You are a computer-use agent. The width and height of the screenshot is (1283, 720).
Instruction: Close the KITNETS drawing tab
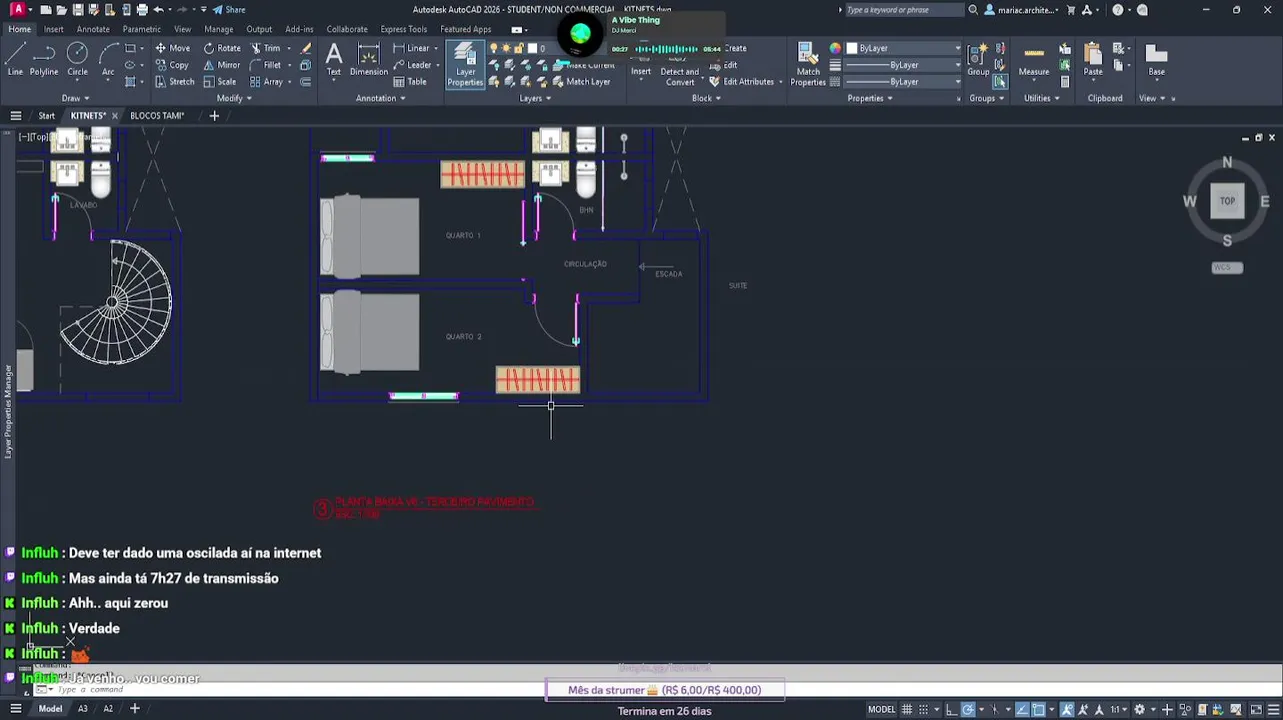(x=114, y=116)
